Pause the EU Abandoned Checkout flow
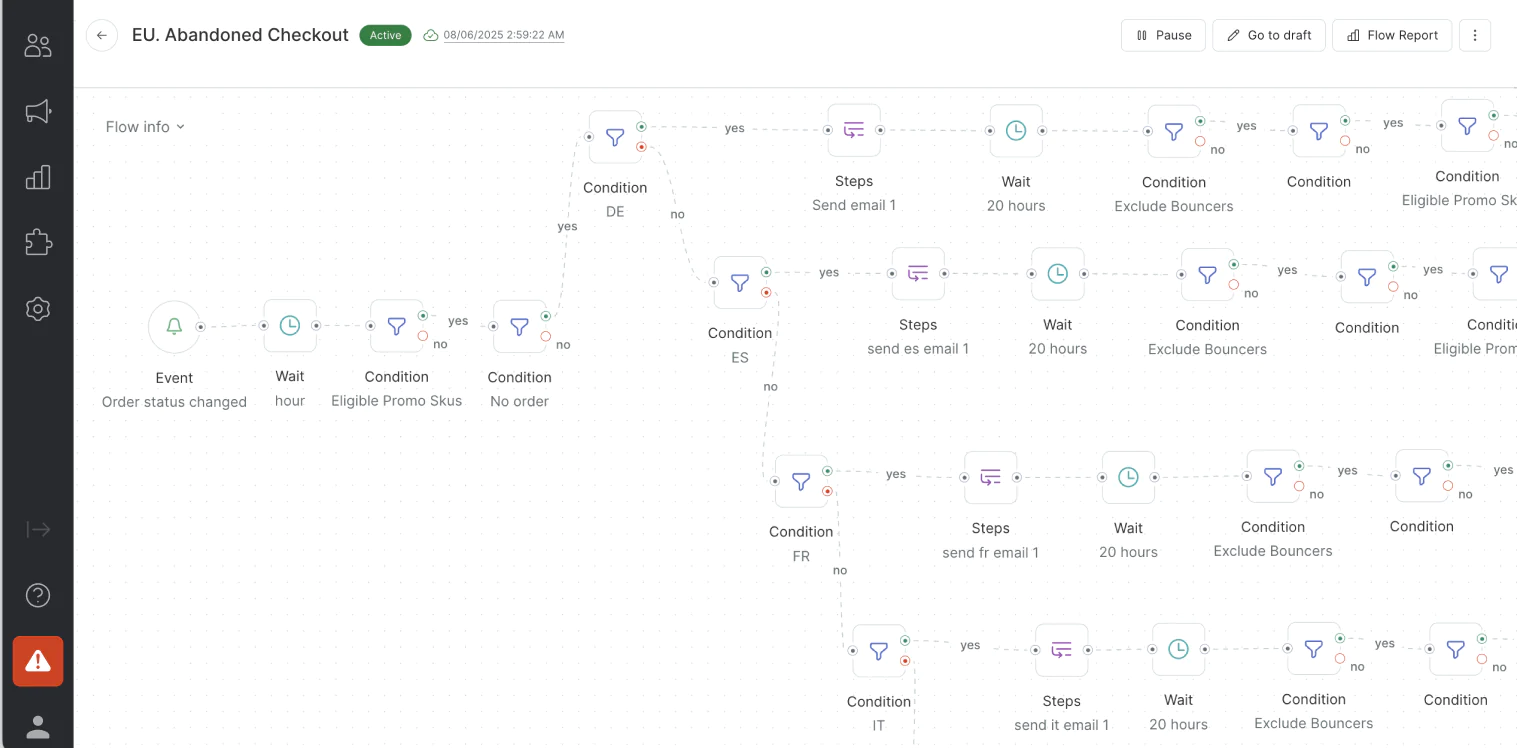 [x=1162, y=35]
